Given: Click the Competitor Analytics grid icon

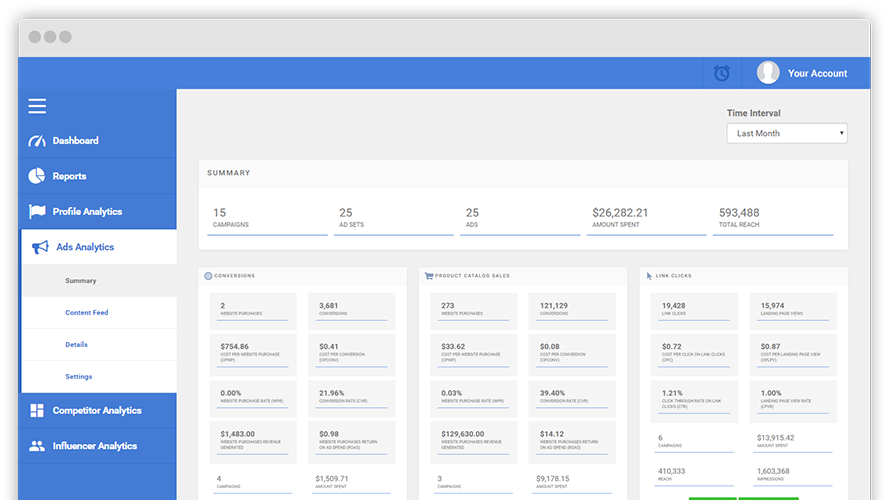Looking at the screenshot, I should click(37, 410).
